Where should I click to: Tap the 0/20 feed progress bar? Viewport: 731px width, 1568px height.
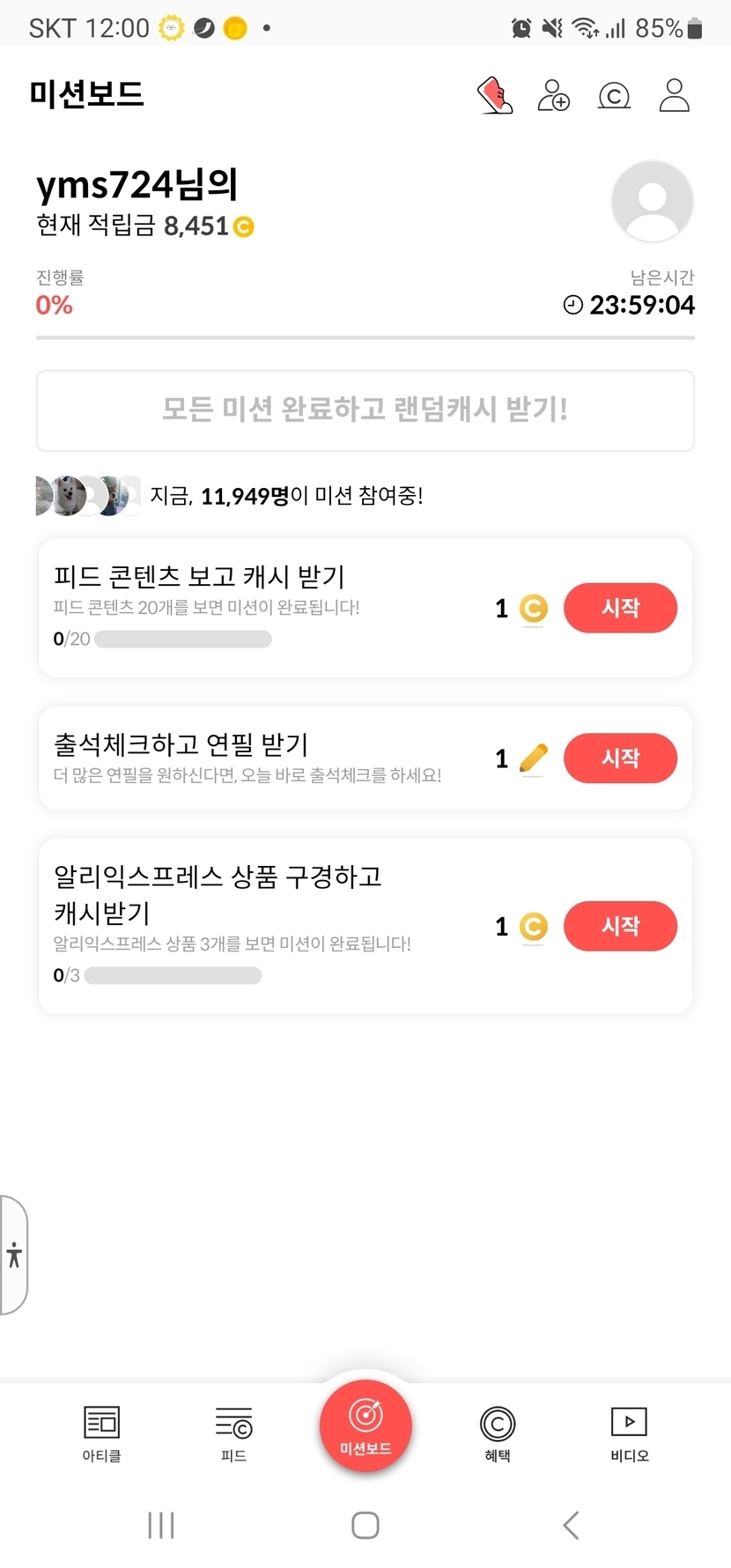[x=183, y=639]
